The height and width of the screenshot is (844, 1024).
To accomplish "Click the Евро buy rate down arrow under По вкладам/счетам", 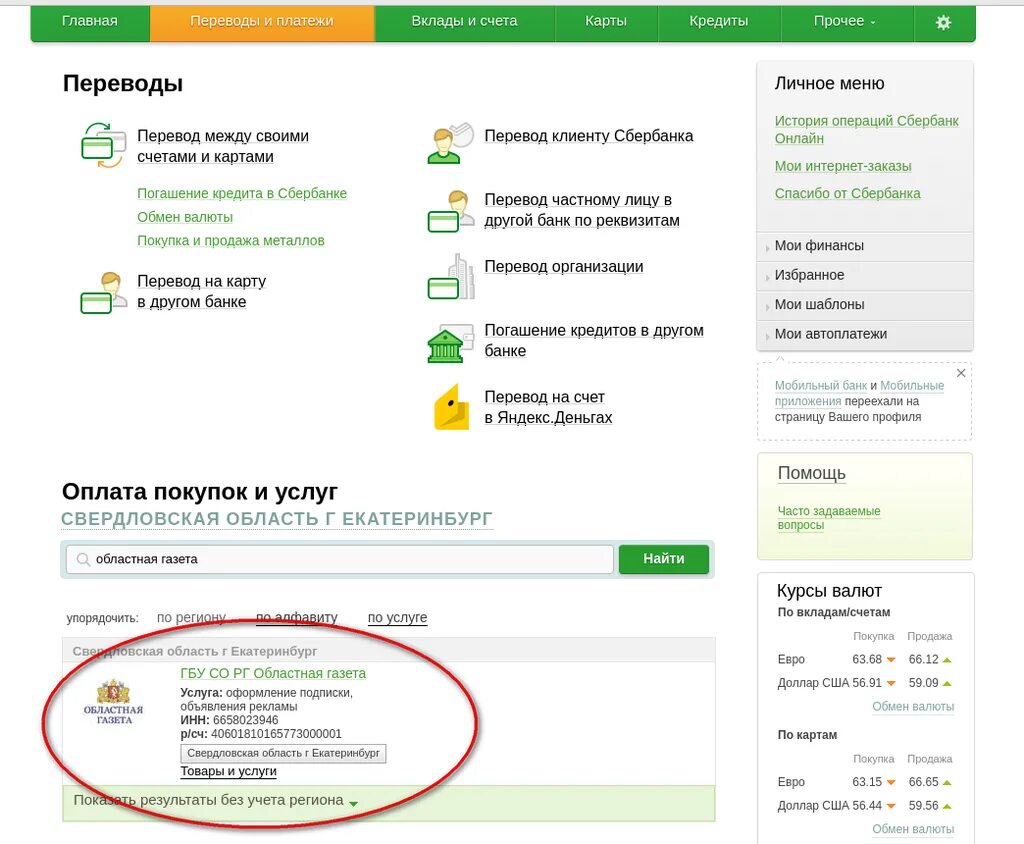I will pos(891,660).
